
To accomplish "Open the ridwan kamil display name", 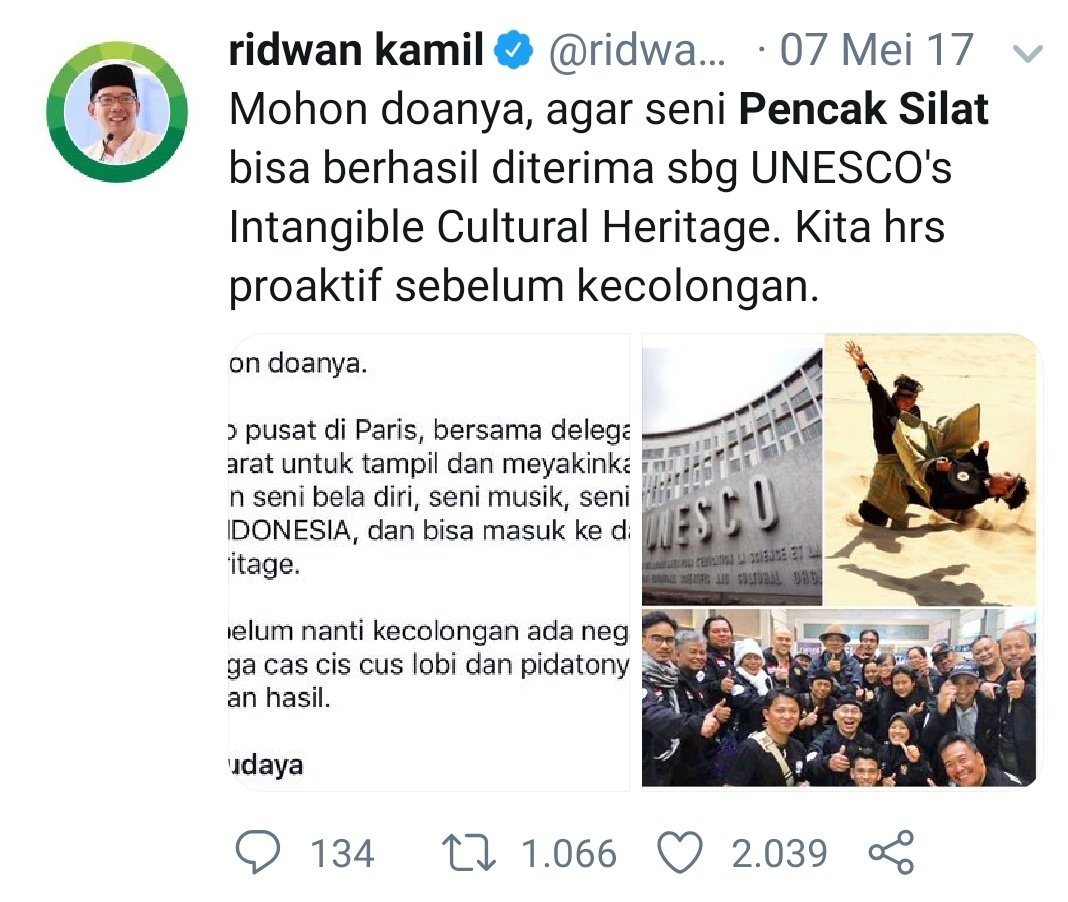I will tap(356, 50).
